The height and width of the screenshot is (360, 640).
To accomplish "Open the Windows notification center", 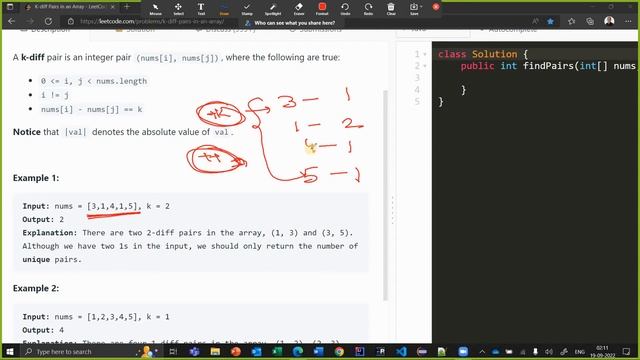I will (x=627, y=351).
